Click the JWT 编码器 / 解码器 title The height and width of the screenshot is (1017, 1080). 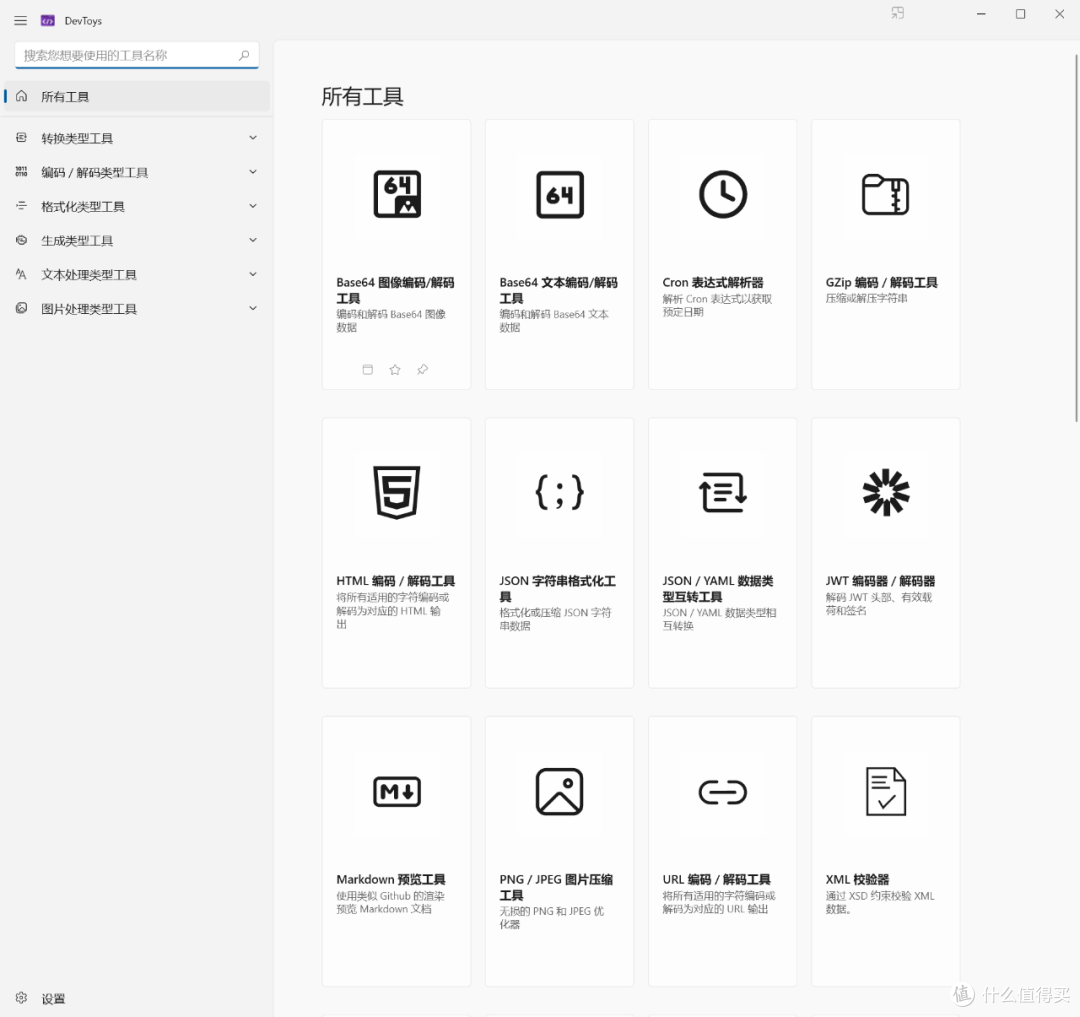(x=880, y=580)
